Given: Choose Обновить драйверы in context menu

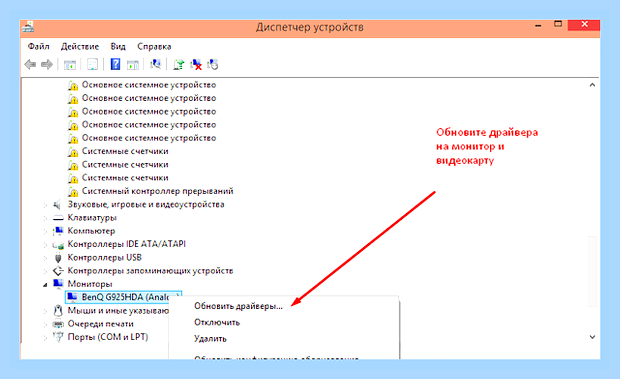Looking at the screenshot, I should pos(238,306).
